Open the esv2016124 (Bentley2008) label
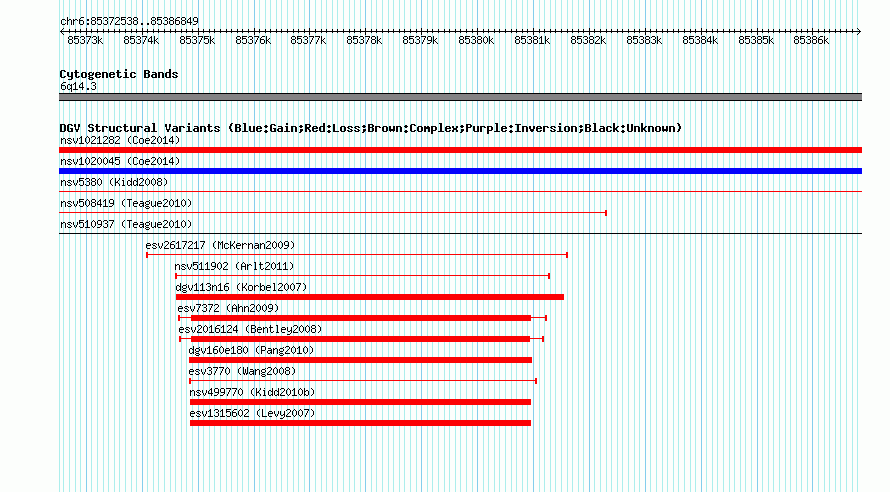The image size is (890, 492). point(250,329)
